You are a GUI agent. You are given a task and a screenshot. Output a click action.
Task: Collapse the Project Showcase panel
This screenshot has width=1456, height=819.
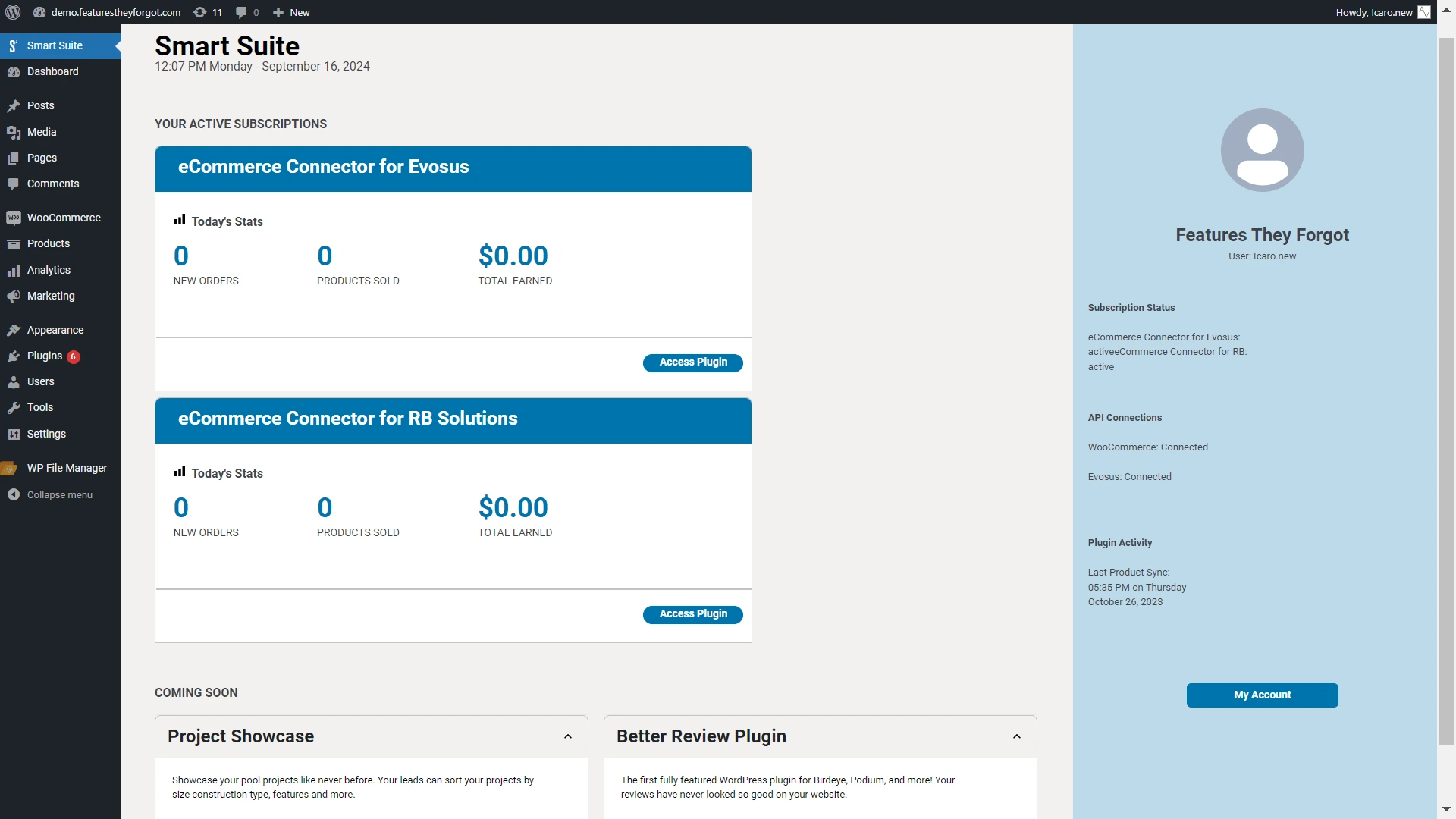[x=567, y=736]
